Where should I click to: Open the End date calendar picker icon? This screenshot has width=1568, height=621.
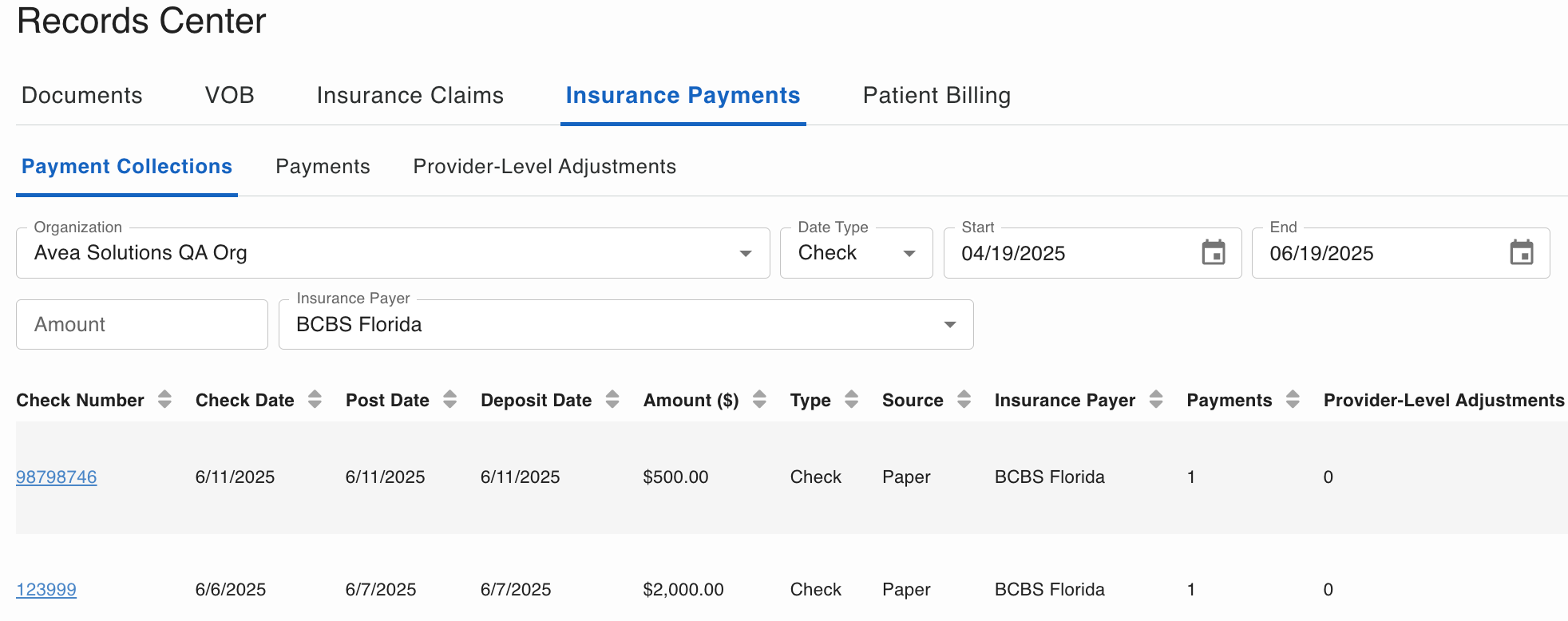click(1522, 253)
